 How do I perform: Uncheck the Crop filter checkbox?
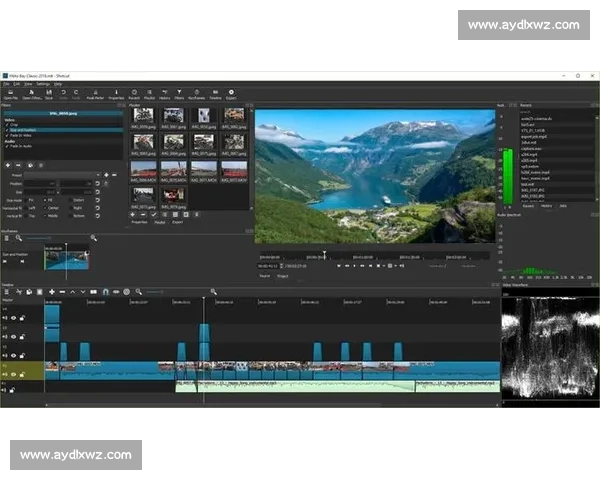[x=6, y=124]
